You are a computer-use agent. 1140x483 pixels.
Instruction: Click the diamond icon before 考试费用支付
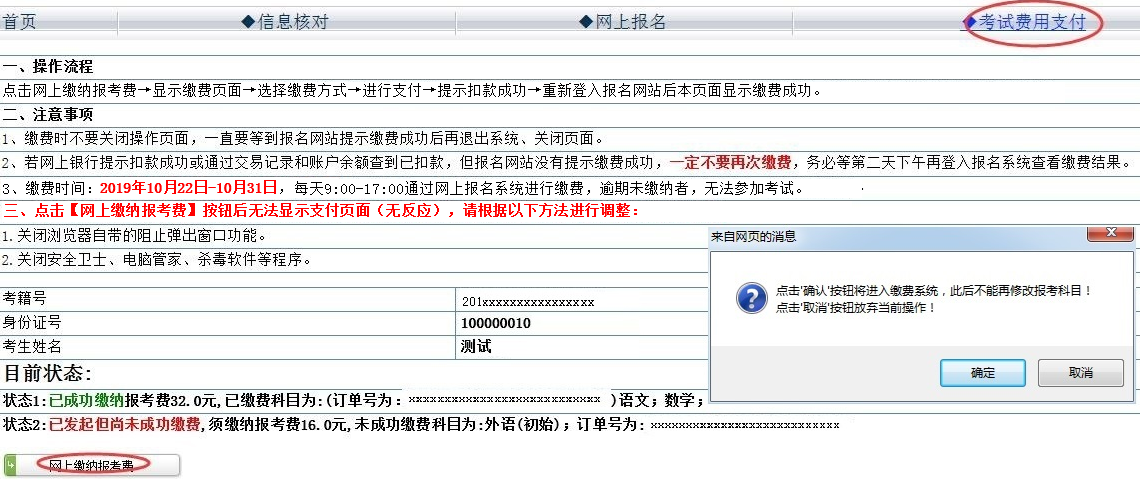pos(968,22)
